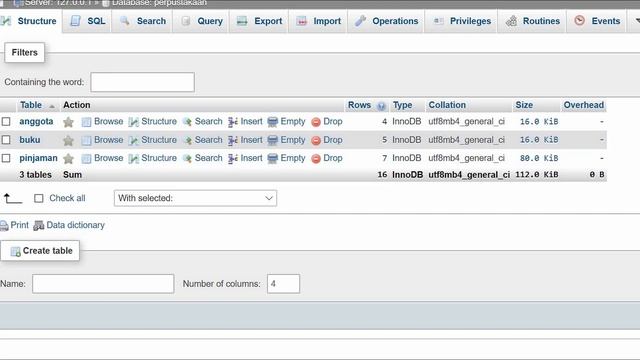Click the Insert icon in pinjaman row
640x360 pixels.
click(233, 158)
